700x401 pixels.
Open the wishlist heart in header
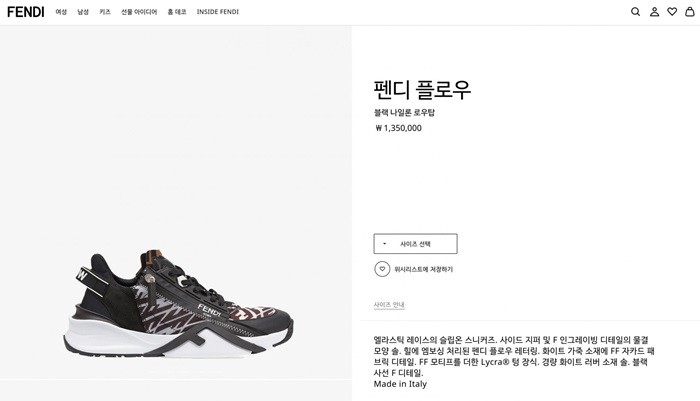pos(672,12)
